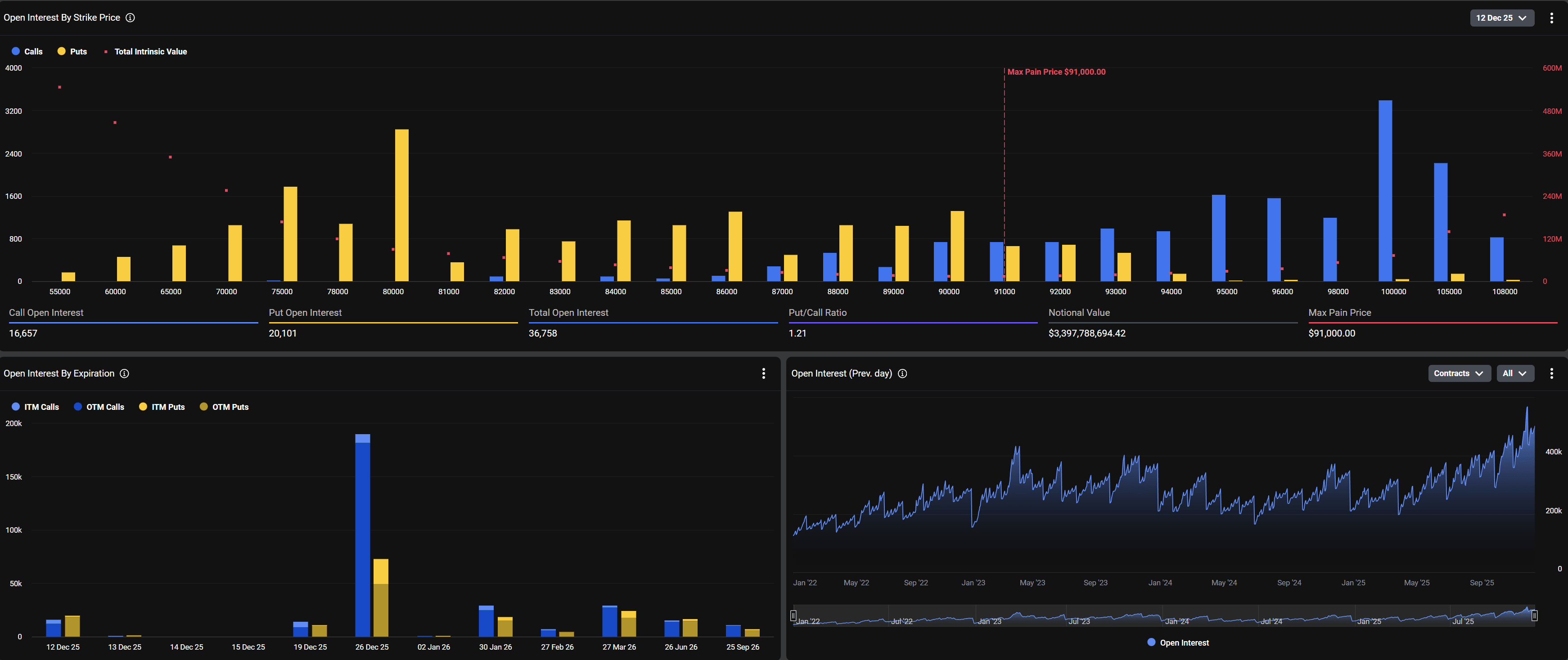The height and width of the screenshot is (660, 1568).
Task: Open kebab menu of strike price panel
Action: point(1551,18)
